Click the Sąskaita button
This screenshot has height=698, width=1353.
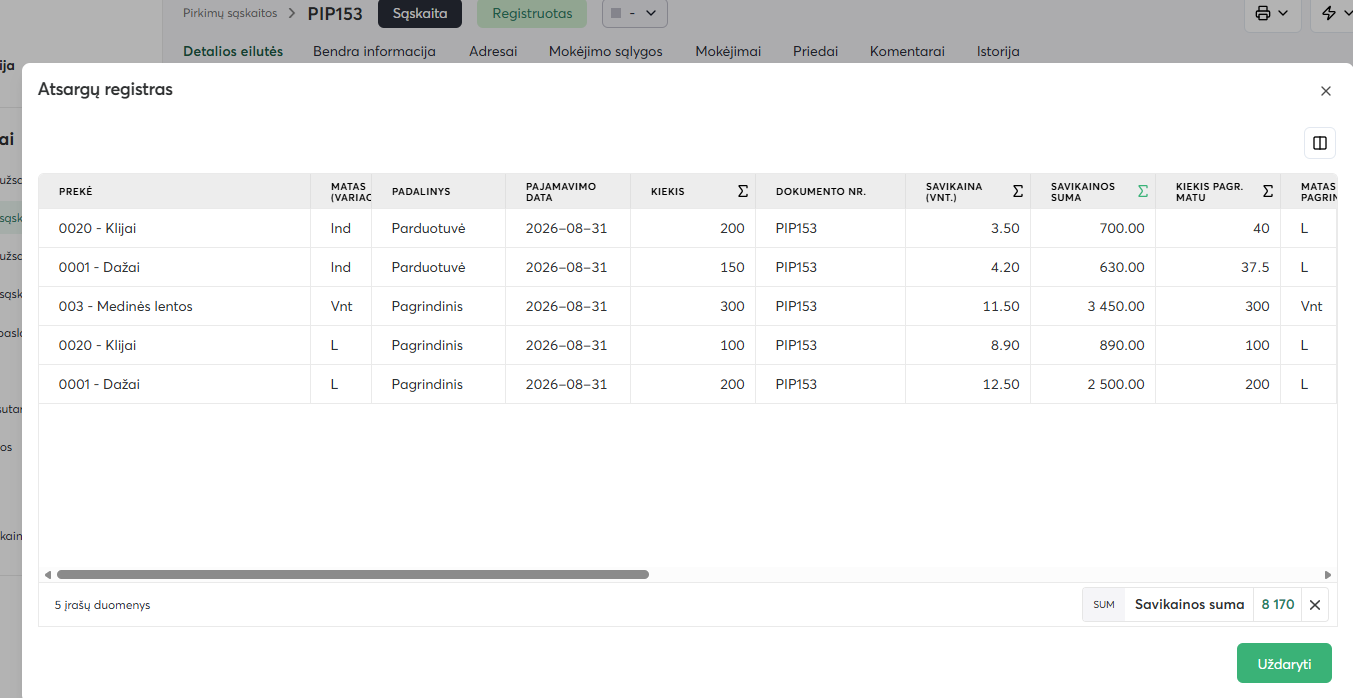click(420, 13)
